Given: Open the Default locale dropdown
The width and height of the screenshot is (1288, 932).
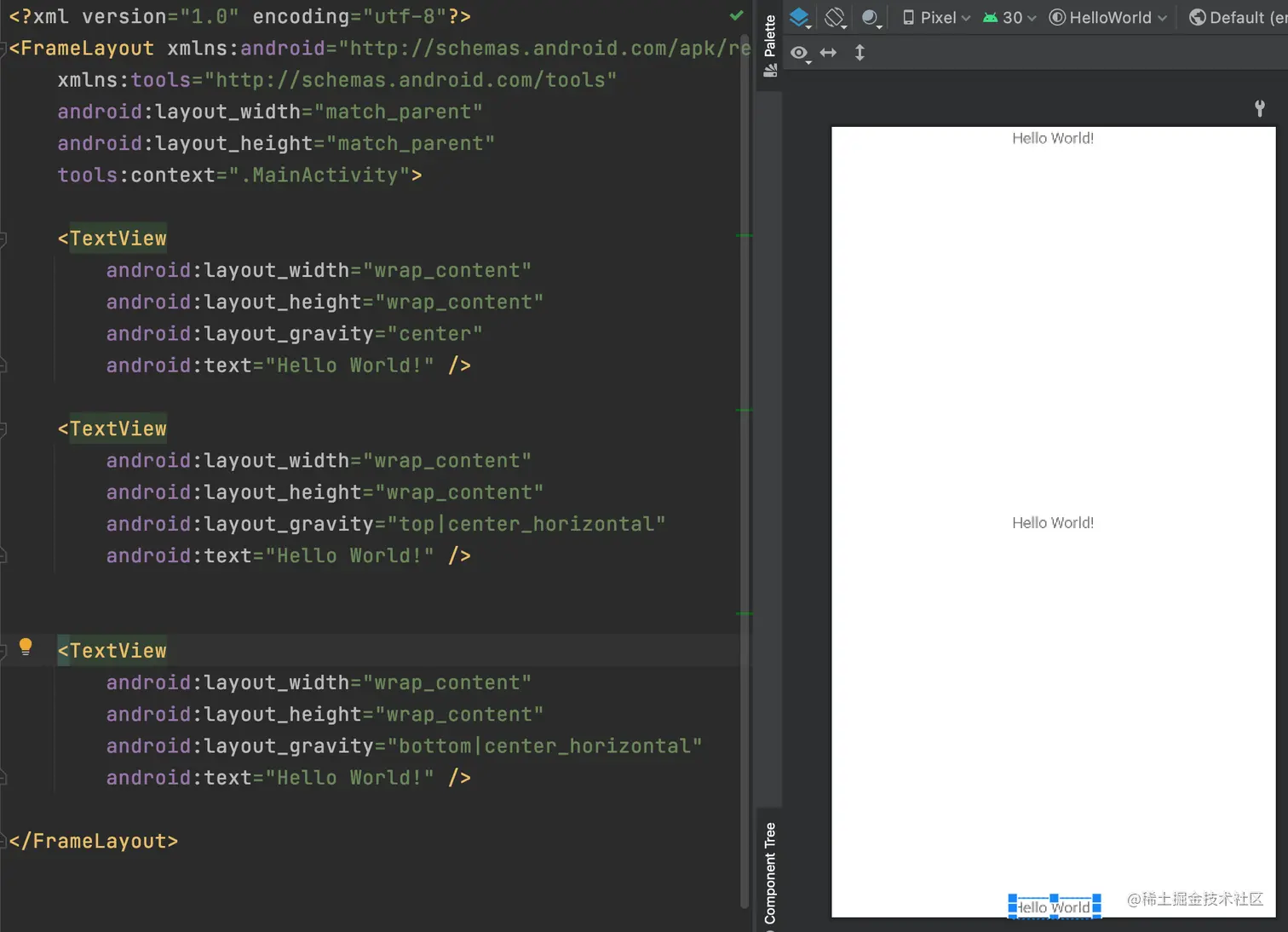Looking at the screenshot, I should [1238, 18].
